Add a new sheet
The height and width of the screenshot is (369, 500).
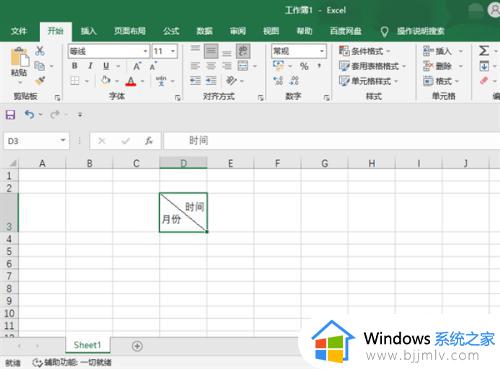(x=137, y=346)
